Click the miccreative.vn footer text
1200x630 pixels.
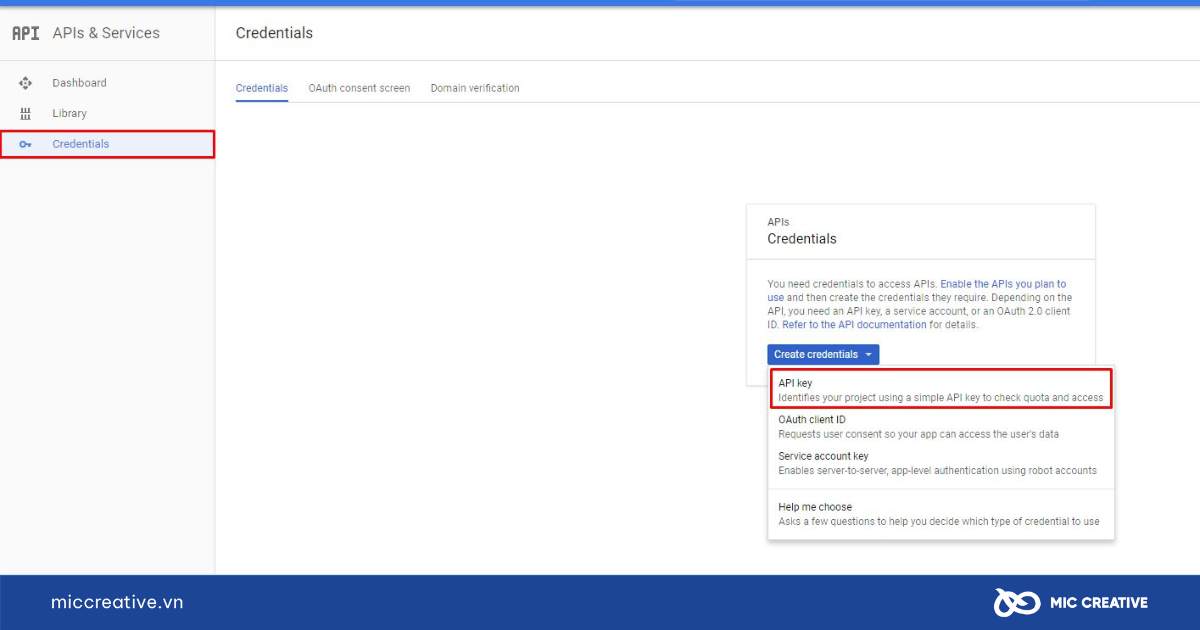[x=117, y=602]
